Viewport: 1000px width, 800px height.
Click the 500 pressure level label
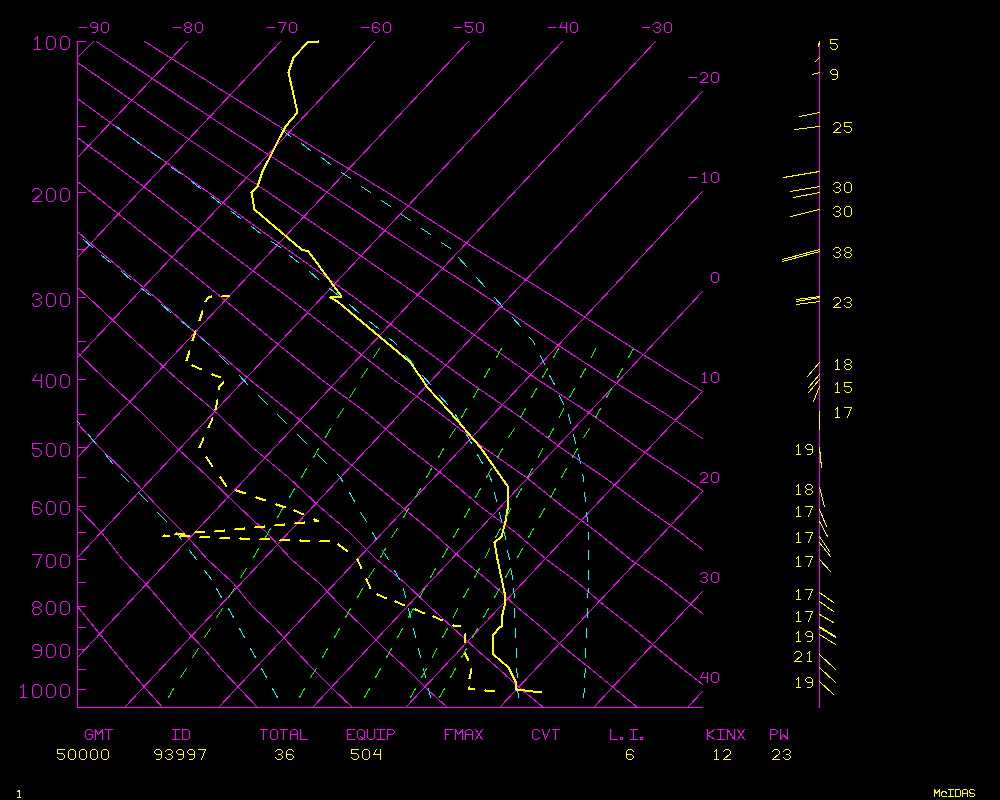[x=50, y=450]
